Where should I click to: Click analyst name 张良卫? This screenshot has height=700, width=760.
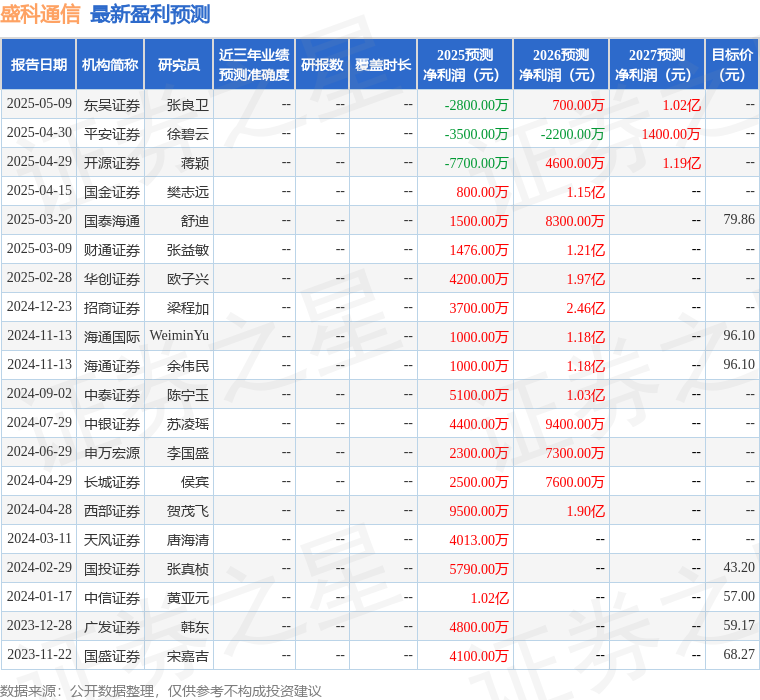pyautogui.click(x=188, y=104)
